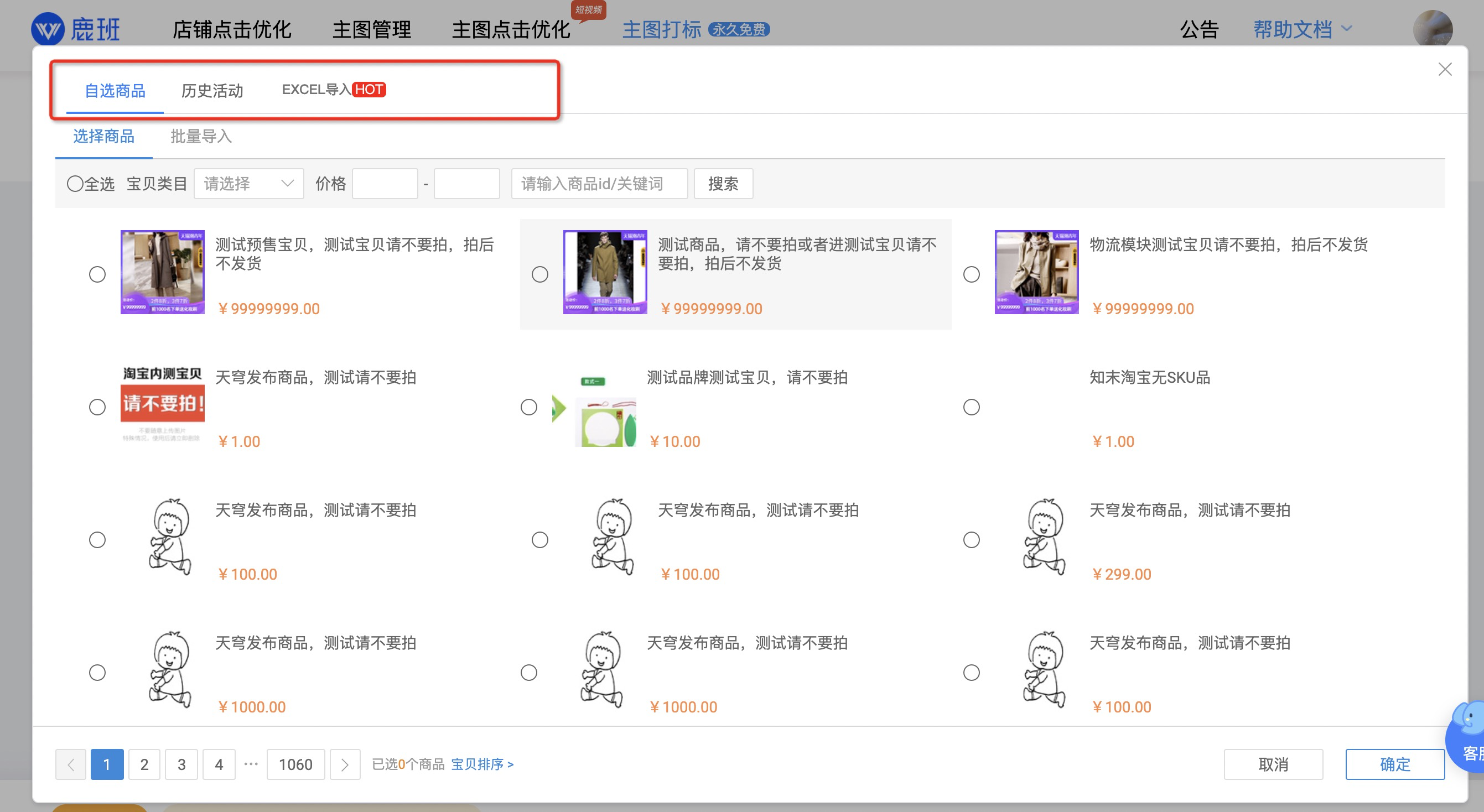The height and width of the screenshot is (812, 1484).
Task: Click the 搜索 search button
Action: point(724,183)
